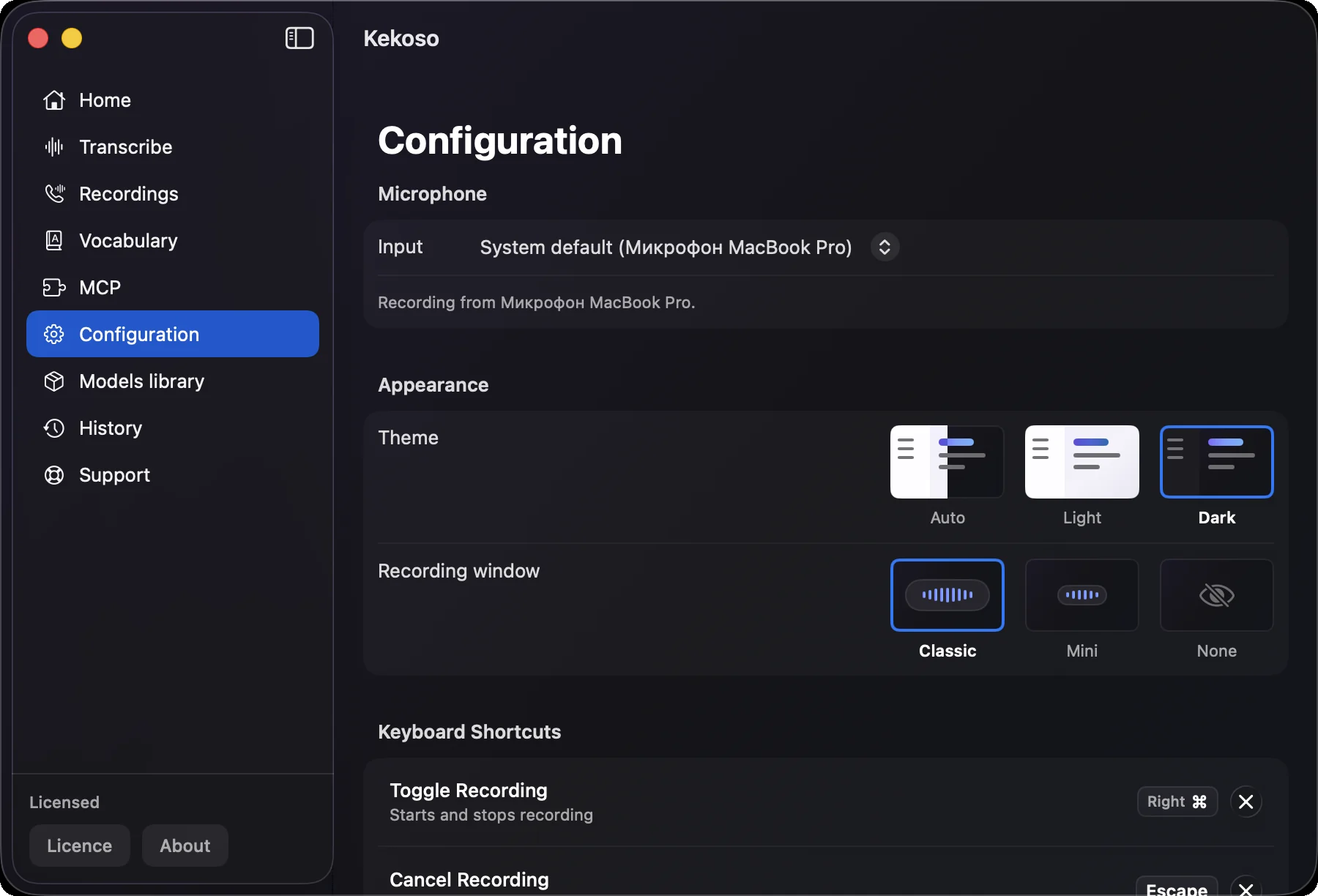Screen dimensions: 1318x896
Task: Click the Cancel Recording label
Action: [469, 880]
